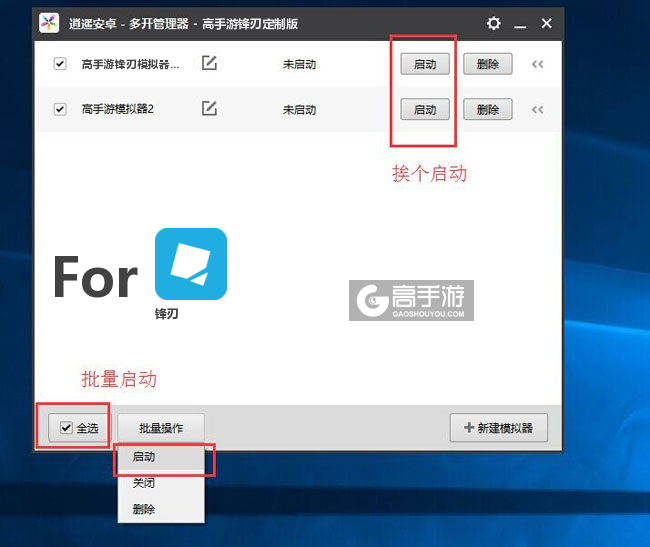Close the multi-instance manager window
Viewport: 650px width, 547px height.
pyautogui.click(x=546, y=23)
